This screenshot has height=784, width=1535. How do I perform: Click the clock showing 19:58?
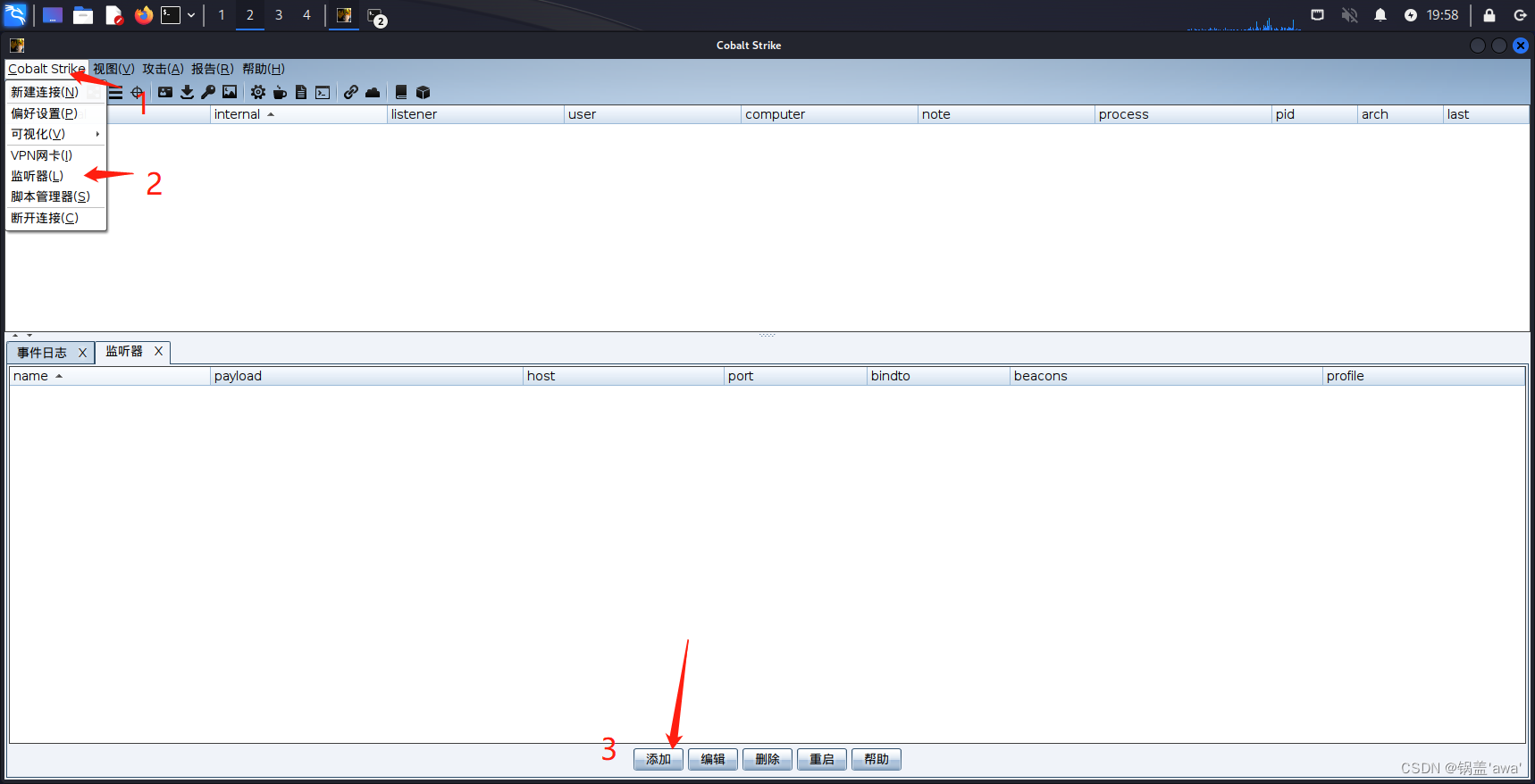tap(1442, 15)
